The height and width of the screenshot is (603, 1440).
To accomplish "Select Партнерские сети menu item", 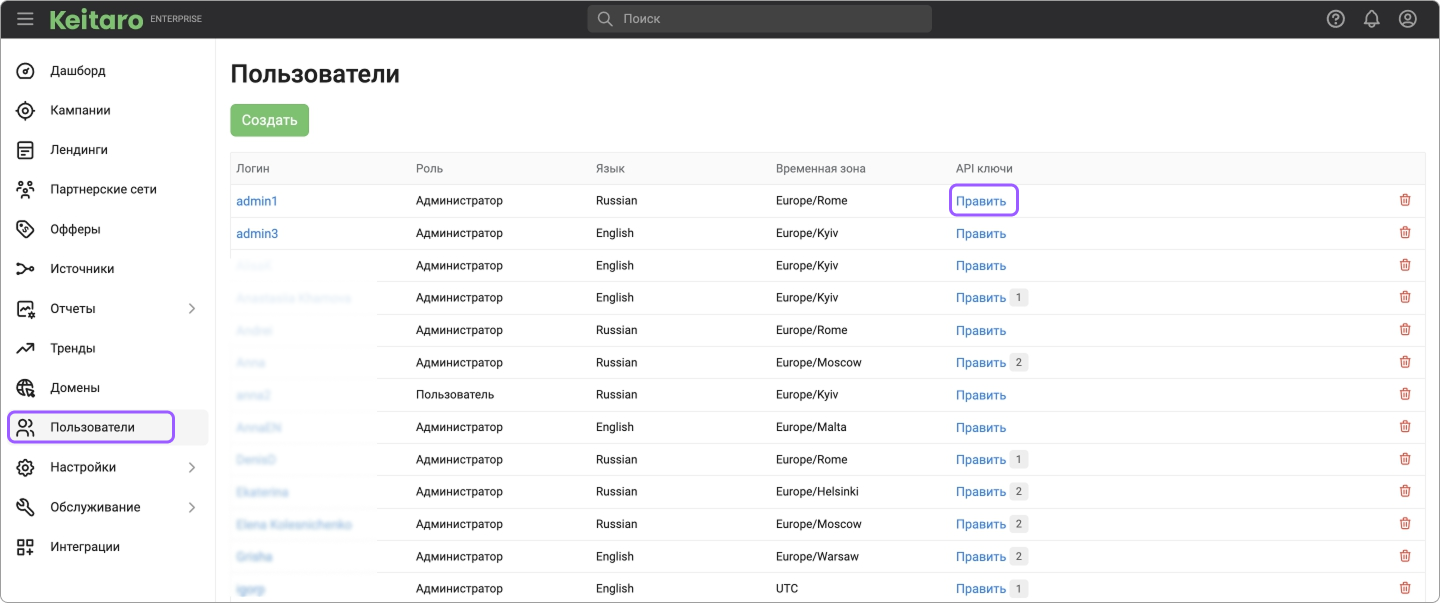I will coord(103,189).
